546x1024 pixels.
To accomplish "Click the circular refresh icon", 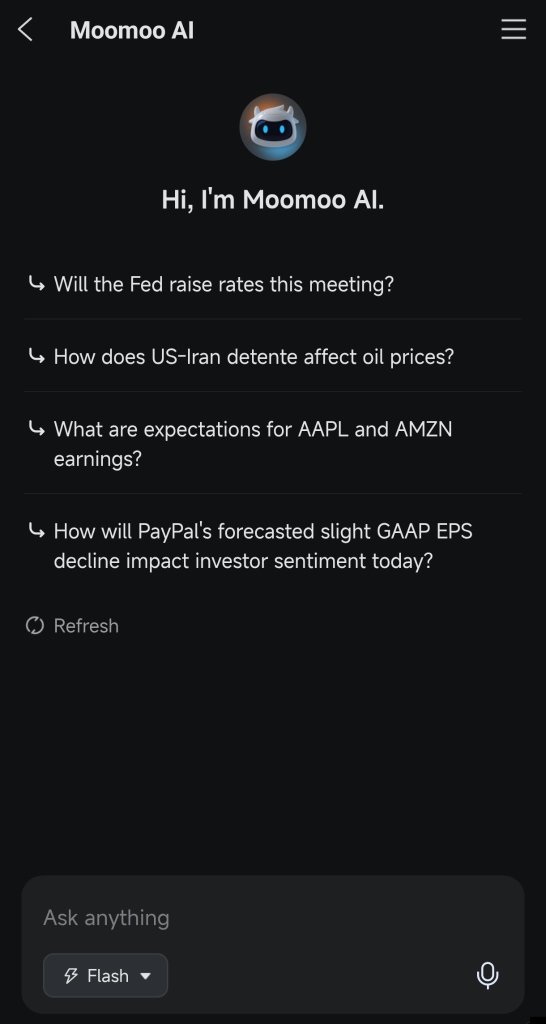I will [35, 626].
